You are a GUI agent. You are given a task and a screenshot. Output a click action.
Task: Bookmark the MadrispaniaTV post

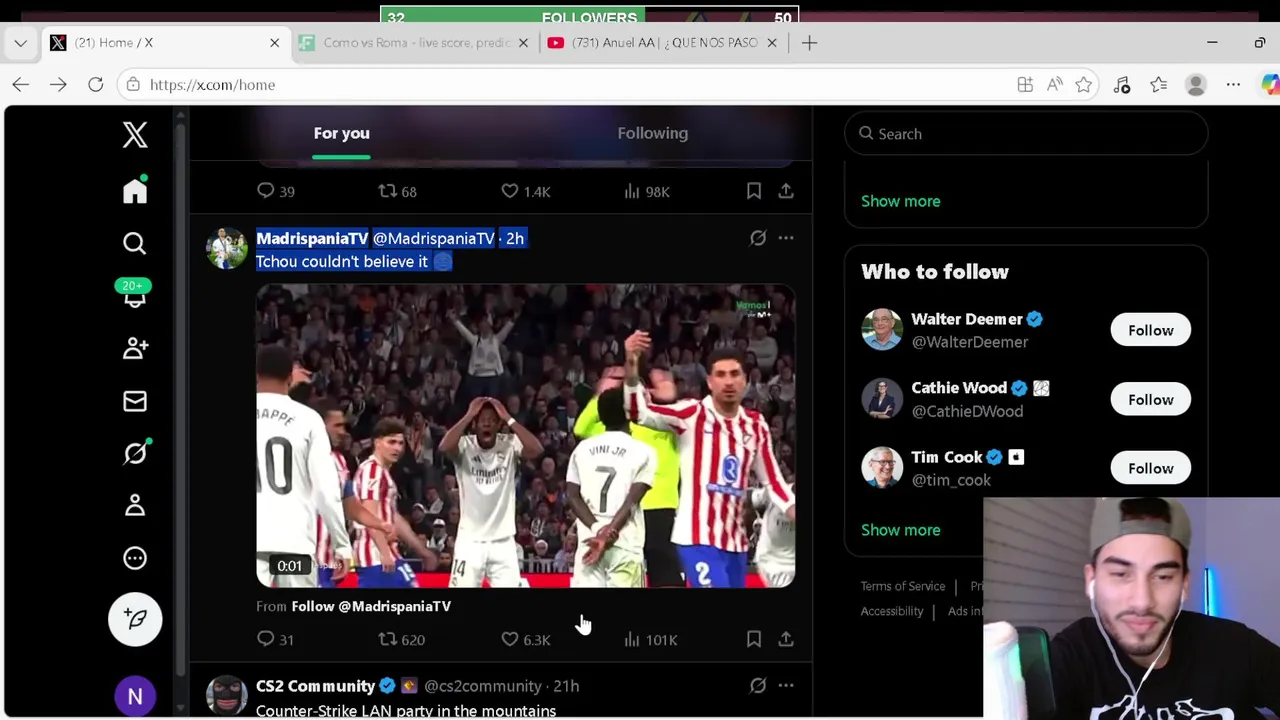click(754, 639)
